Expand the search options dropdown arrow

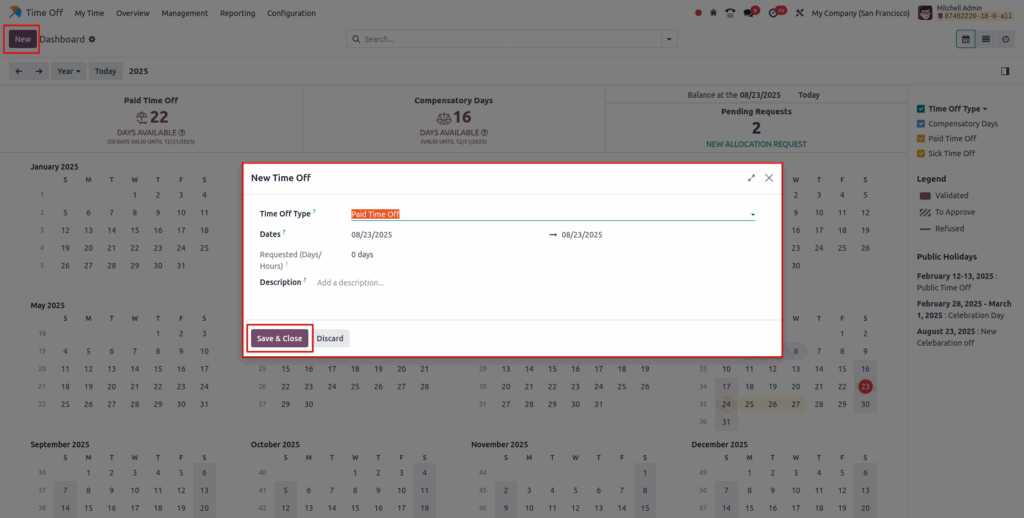point(670,39)
